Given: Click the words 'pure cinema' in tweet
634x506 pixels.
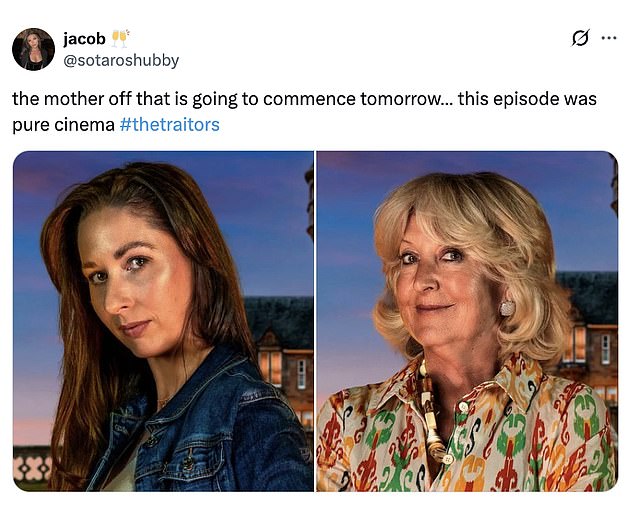Looking at the screenshot, I should (63, 125).
